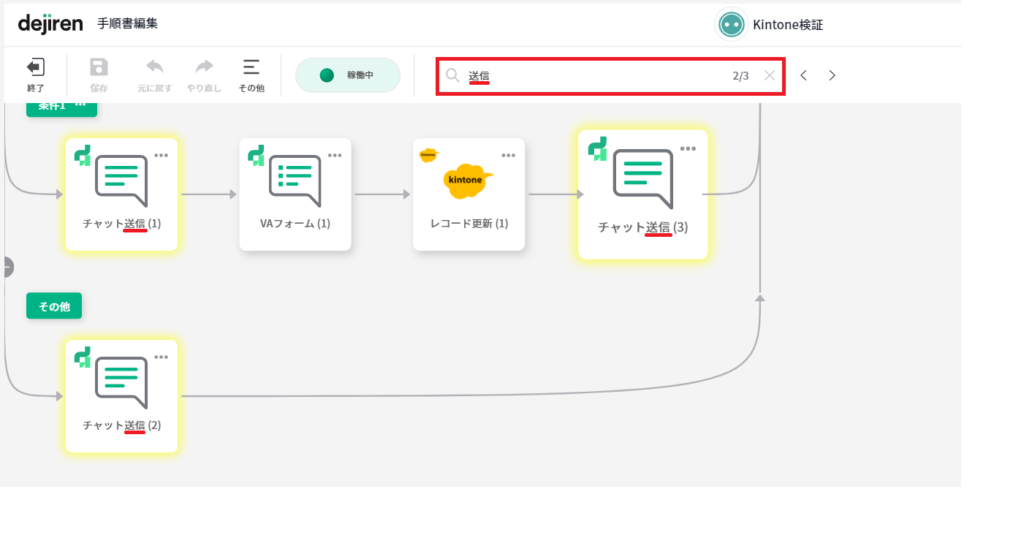Go to next search match
1024x538 pixels.
(832, 76)
